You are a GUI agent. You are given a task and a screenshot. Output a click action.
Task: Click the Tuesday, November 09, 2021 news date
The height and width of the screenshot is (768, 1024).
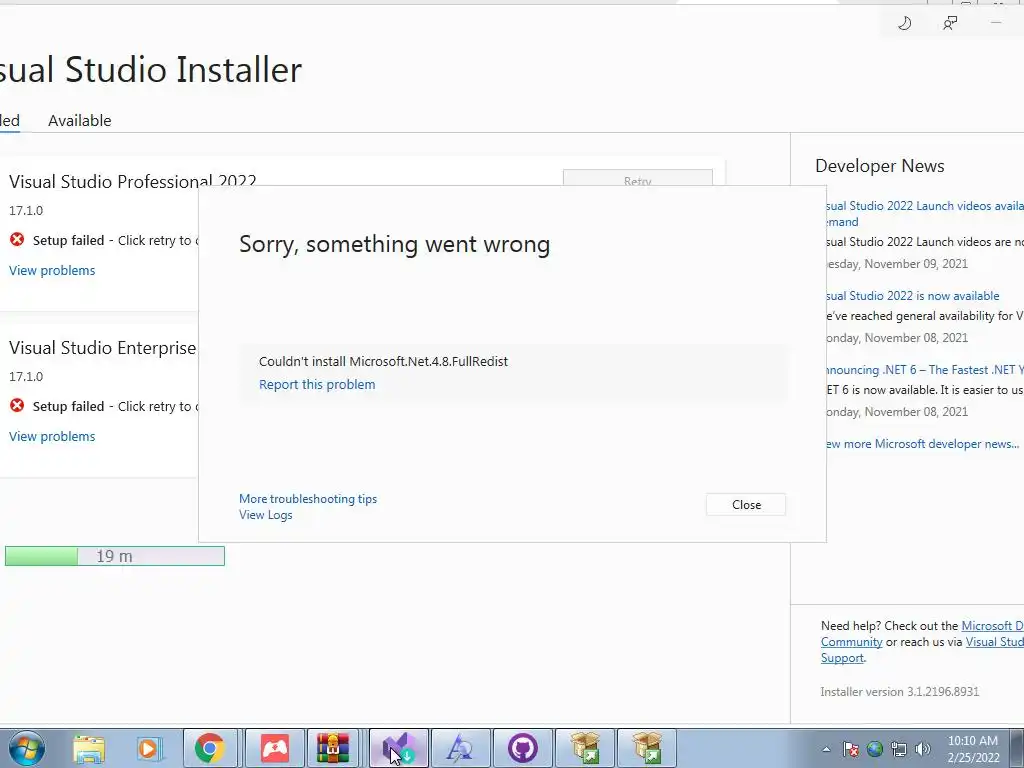coord(896,264)
